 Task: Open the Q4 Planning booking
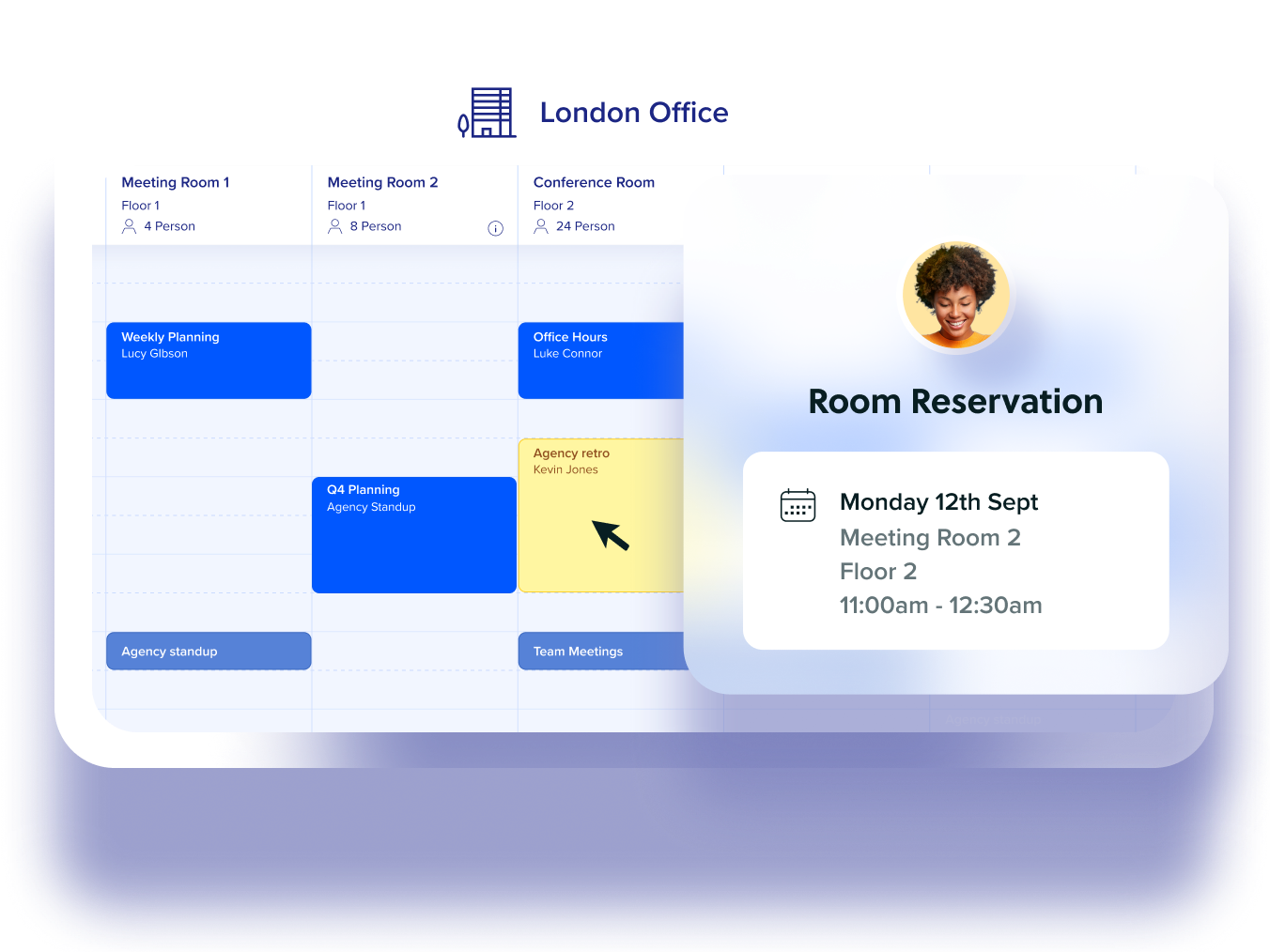pyautogui.click(x=414, y=535)
